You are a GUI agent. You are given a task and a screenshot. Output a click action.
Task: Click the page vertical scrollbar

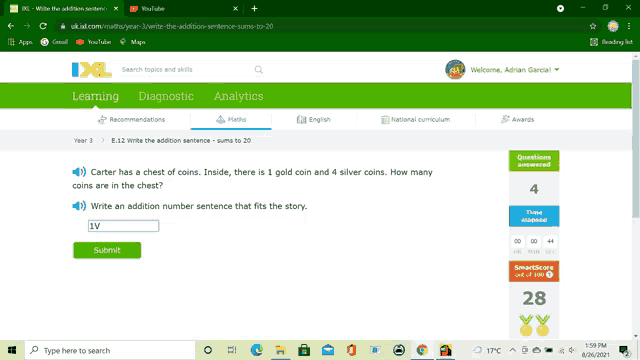click(x=636, y=139)
